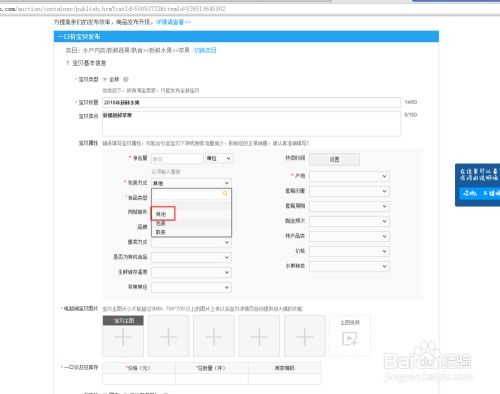Open the 是否为有机食品 dropdown

(191, 257)
